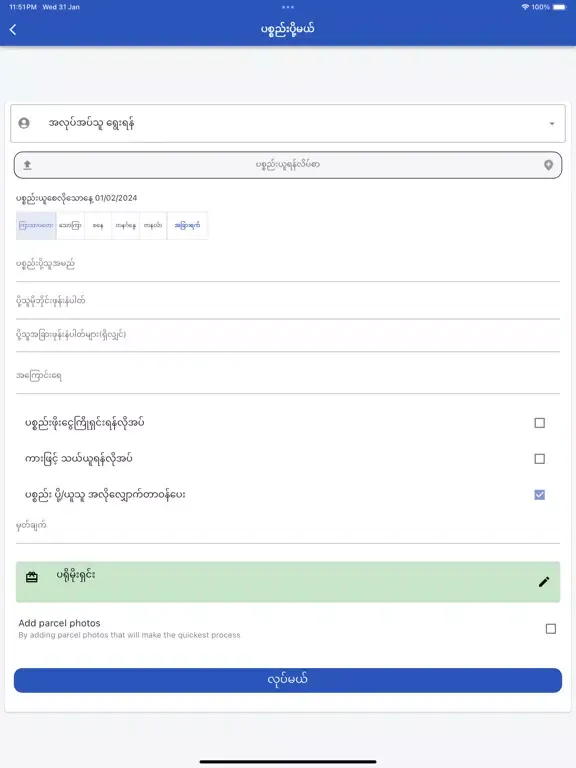Check the ပစ္စည်းဖိုးငွေကြိုရှင်းရန်လိုအပ် checkbox
The width and height of the screenshot is (576, 768).
pos(539,423)
